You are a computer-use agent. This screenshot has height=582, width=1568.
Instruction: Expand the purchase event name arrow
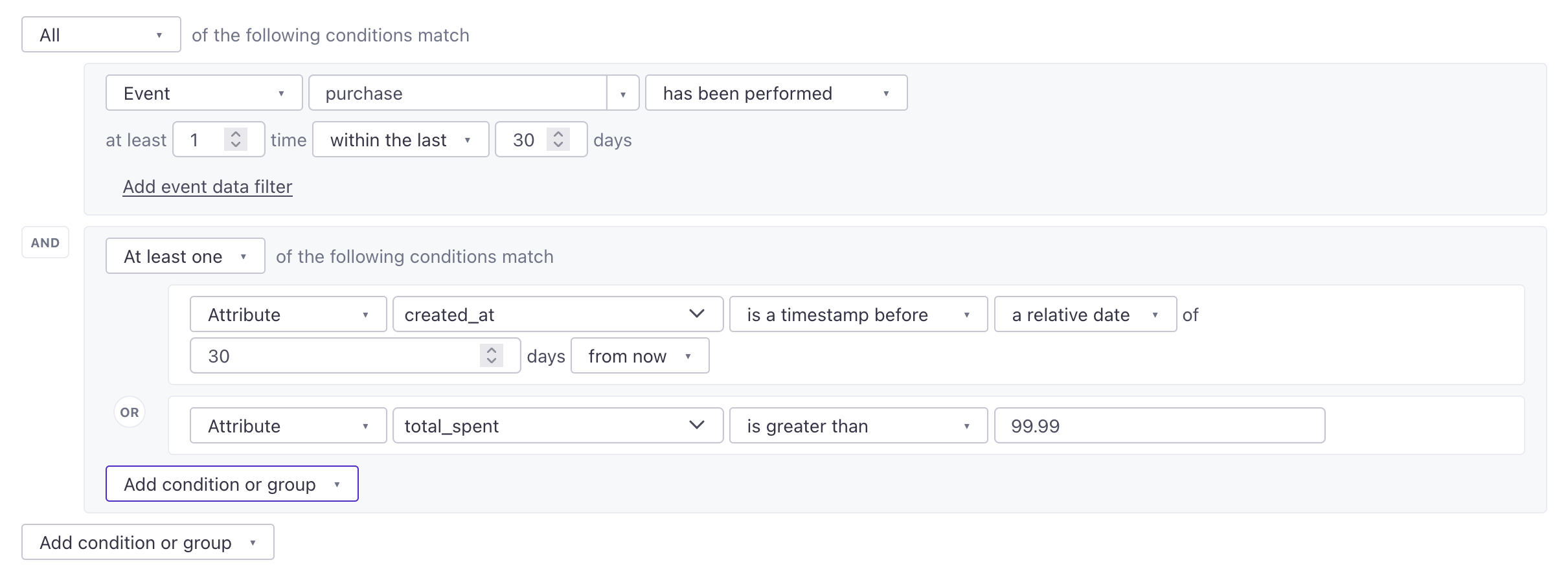[623, 93]
